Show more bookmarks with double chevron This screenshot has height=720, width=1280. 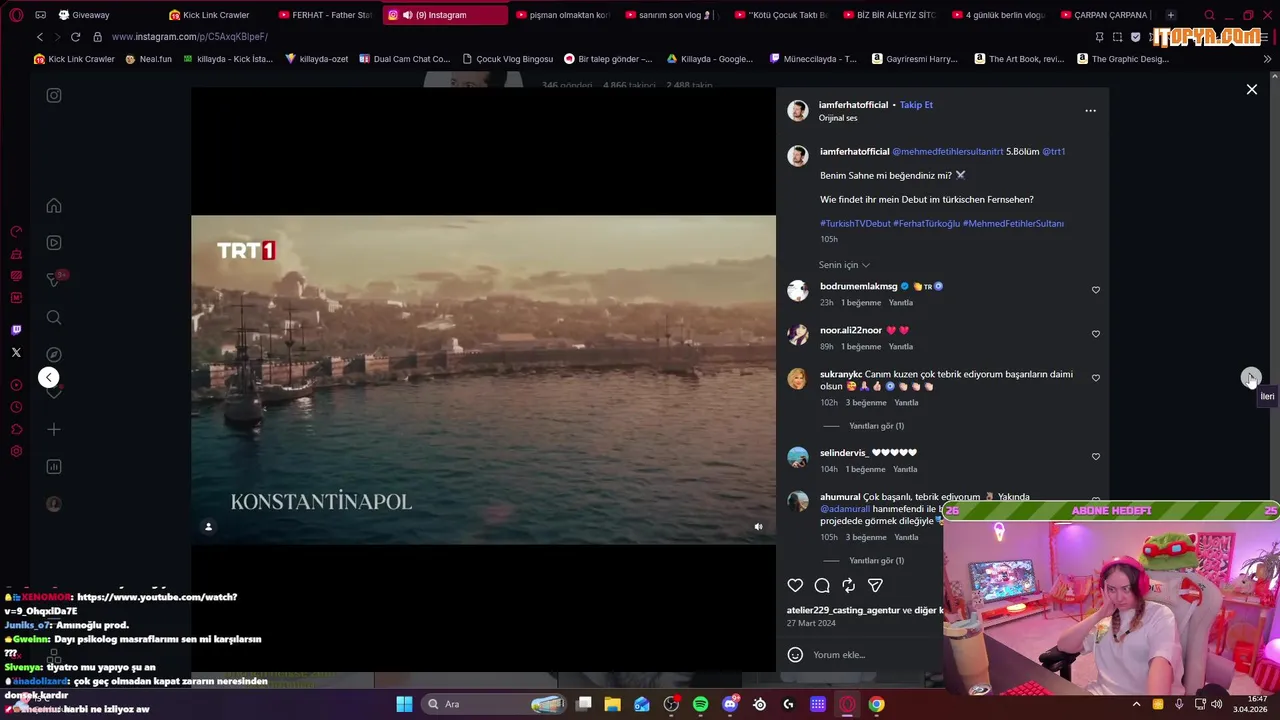[x=1267, y=59]
